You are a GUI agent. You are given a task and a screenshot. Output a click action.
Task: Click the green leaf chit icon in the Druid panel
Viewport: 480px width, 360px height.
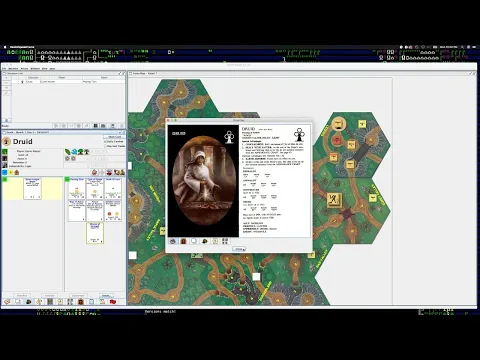(x=68, y=152)
